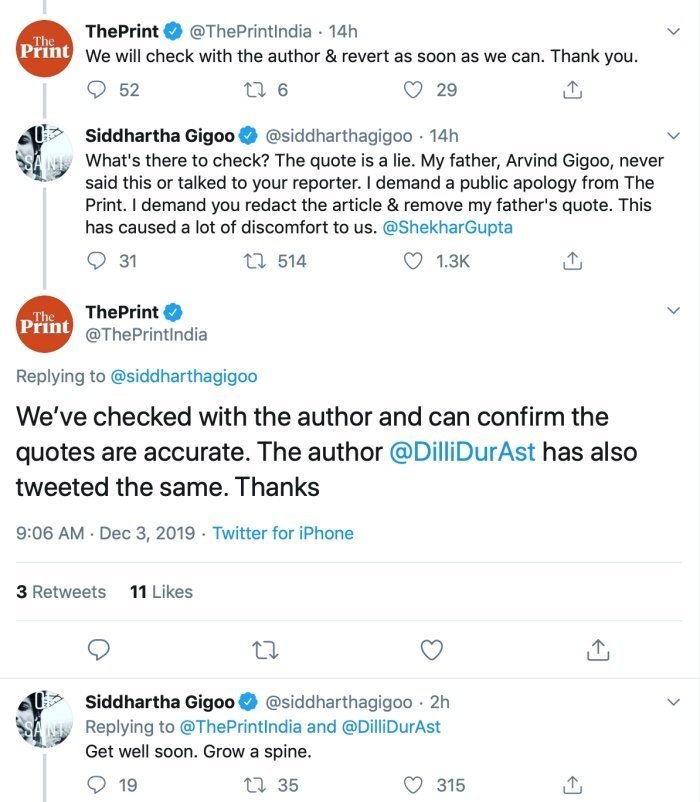Retweet the main ThePrint tweet
Screen dimensions: 700x802
264,650
